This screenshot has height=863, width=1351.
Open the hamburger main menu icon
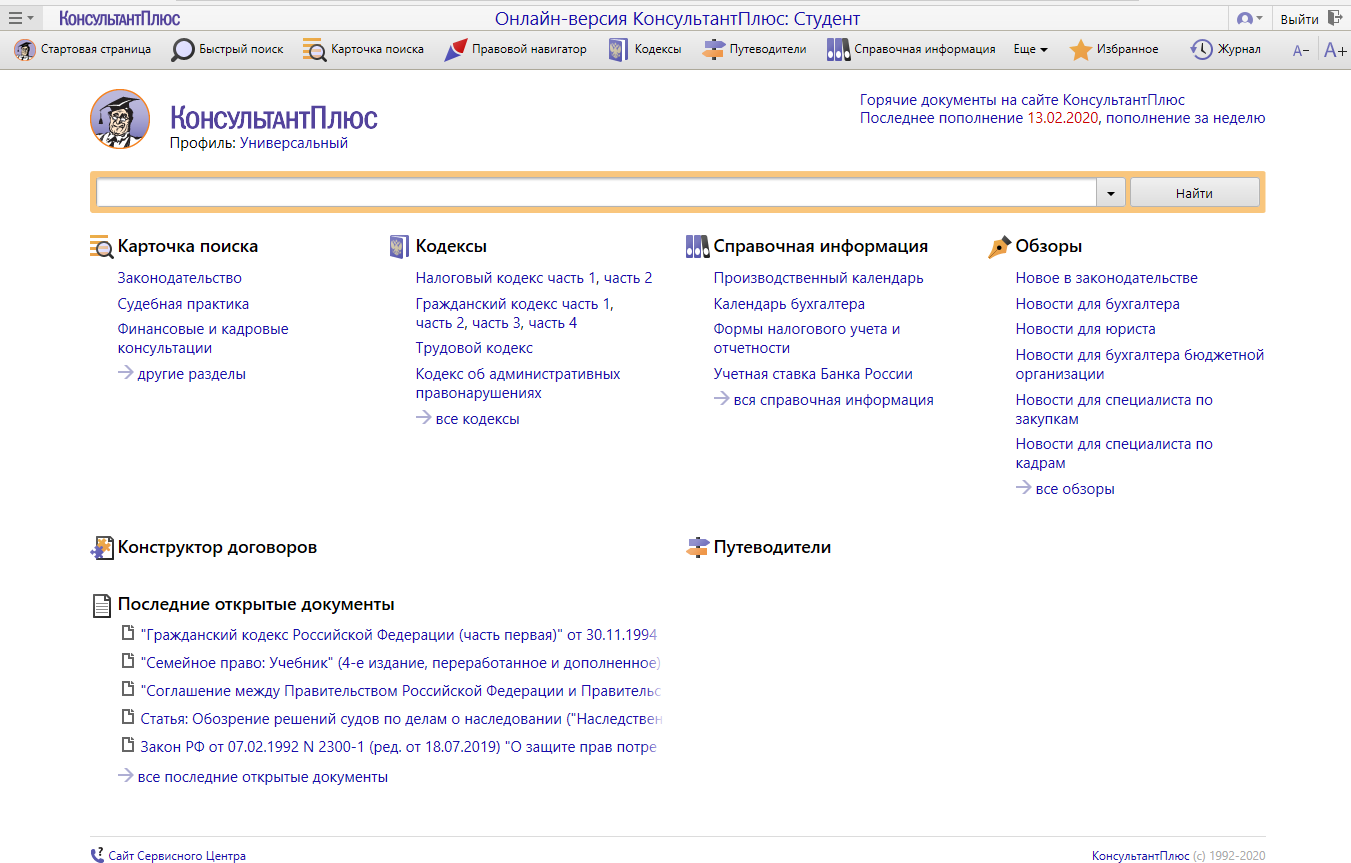click(x=15, y=18)
